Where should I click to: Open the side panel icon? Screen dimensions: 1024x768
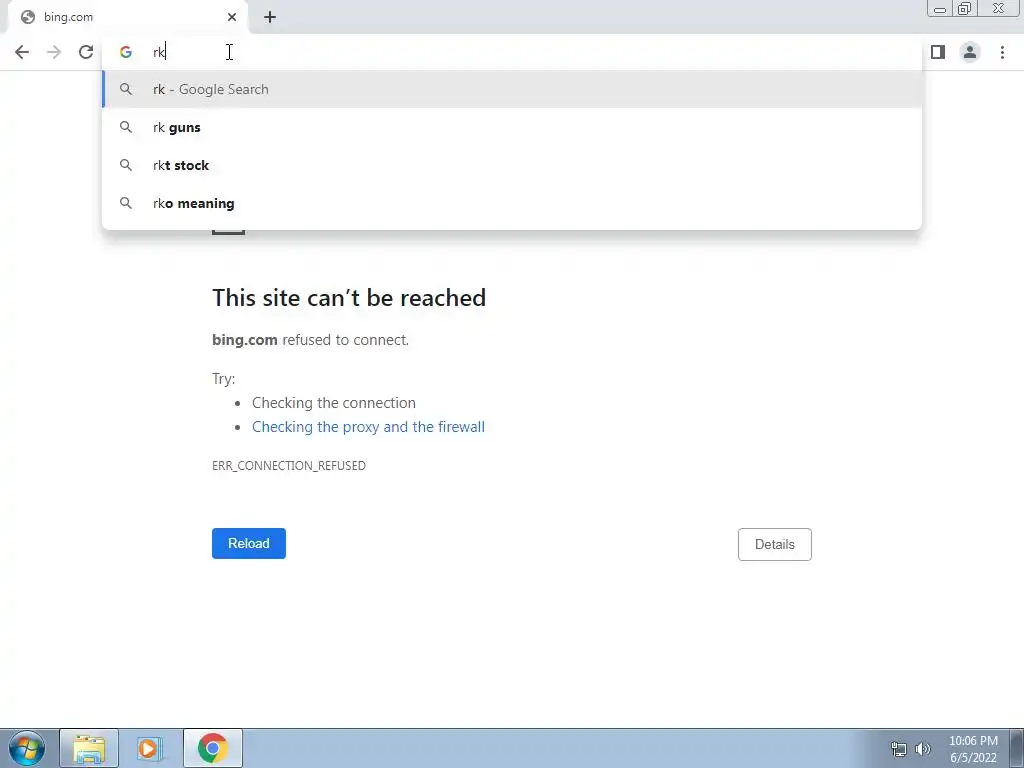(938, 52)
